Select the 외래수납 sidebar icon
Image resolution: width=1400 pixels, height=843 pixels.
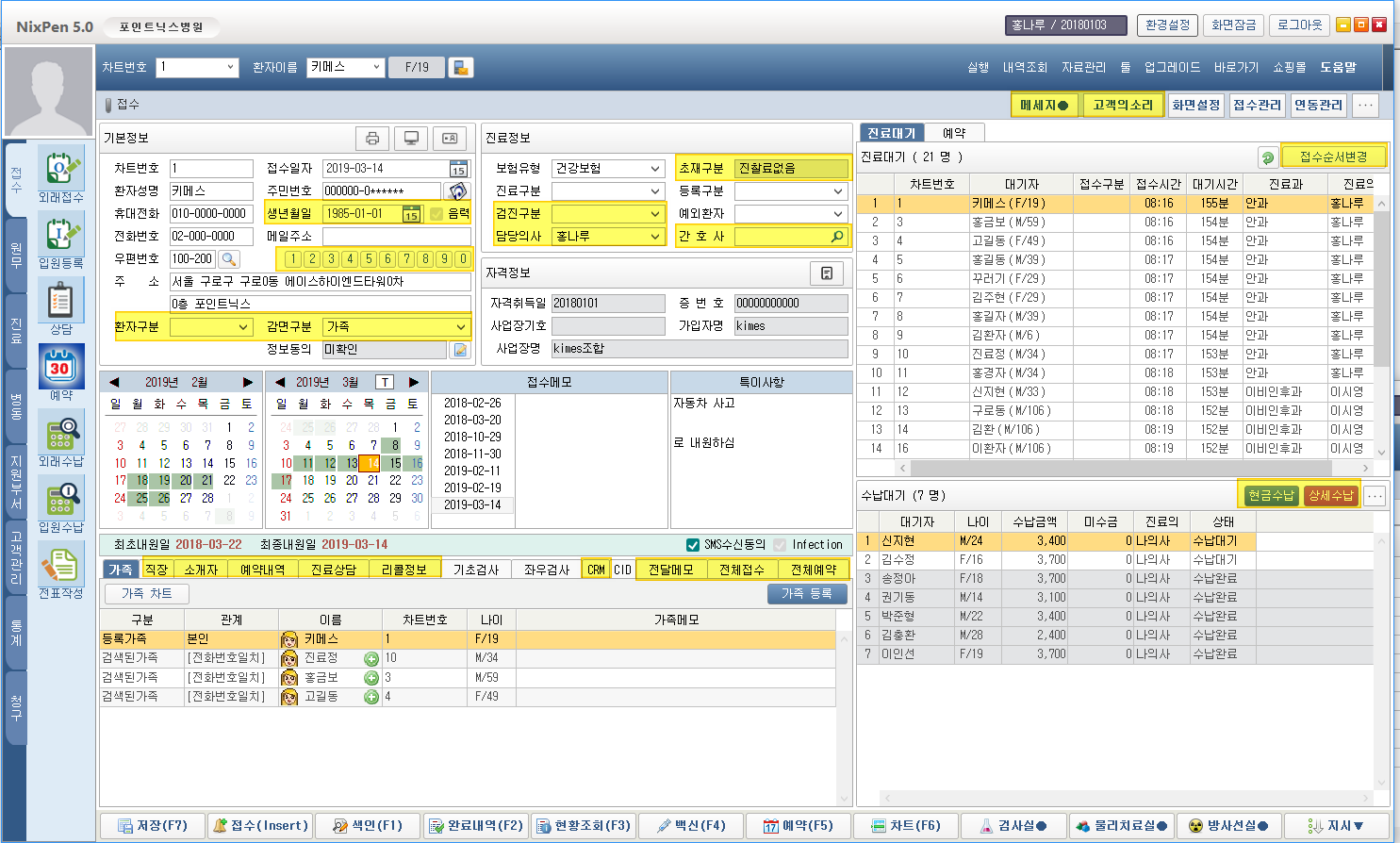(60, 434)
